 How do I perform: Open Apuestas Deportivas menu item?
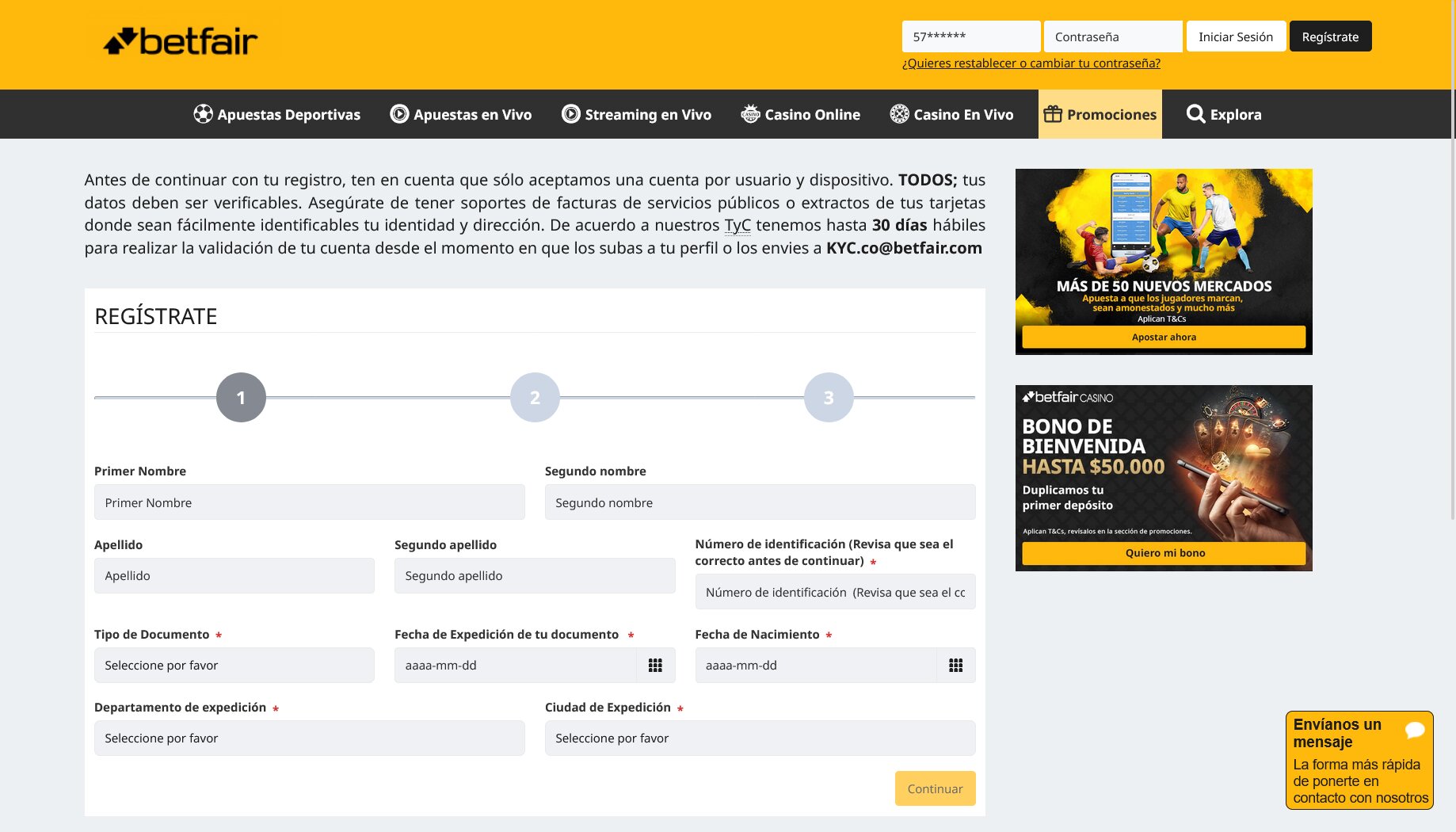click(277, 114)
